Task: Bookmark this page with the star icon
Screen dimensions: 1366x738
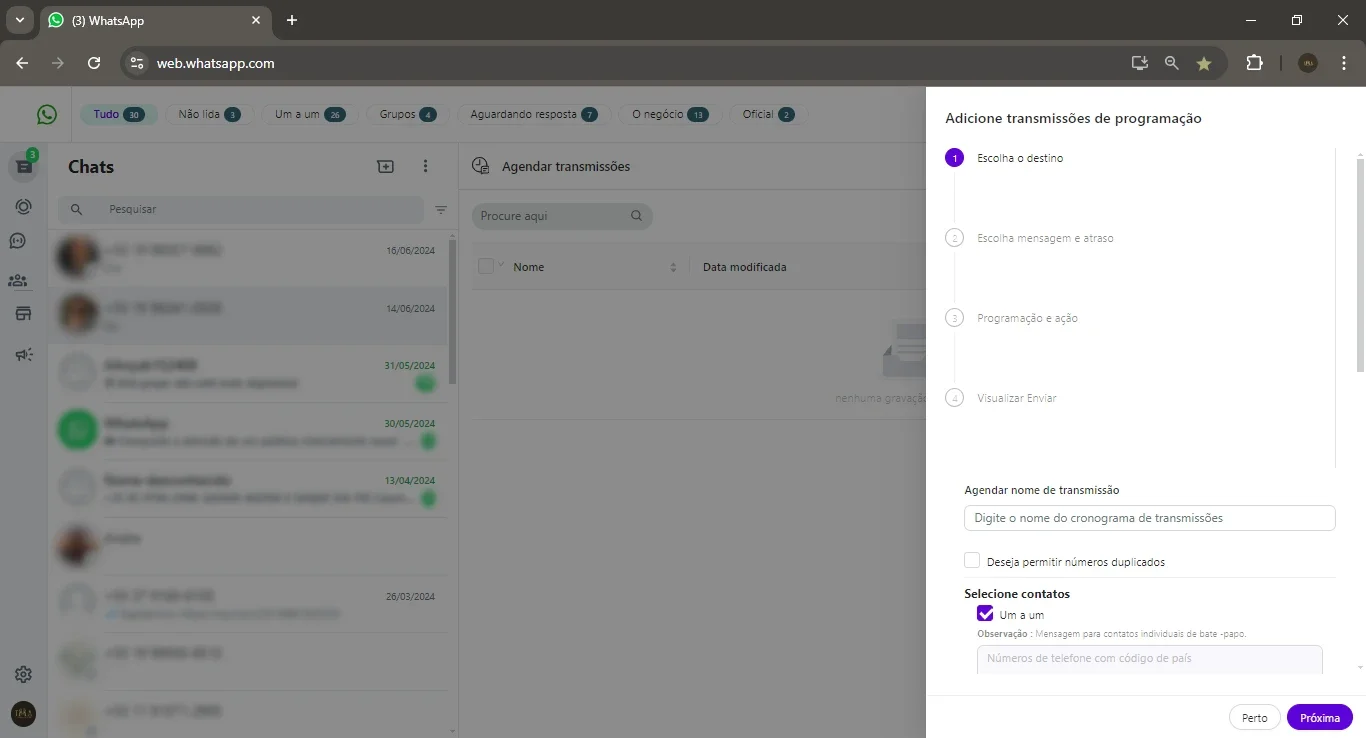Action: [1204, 63]
